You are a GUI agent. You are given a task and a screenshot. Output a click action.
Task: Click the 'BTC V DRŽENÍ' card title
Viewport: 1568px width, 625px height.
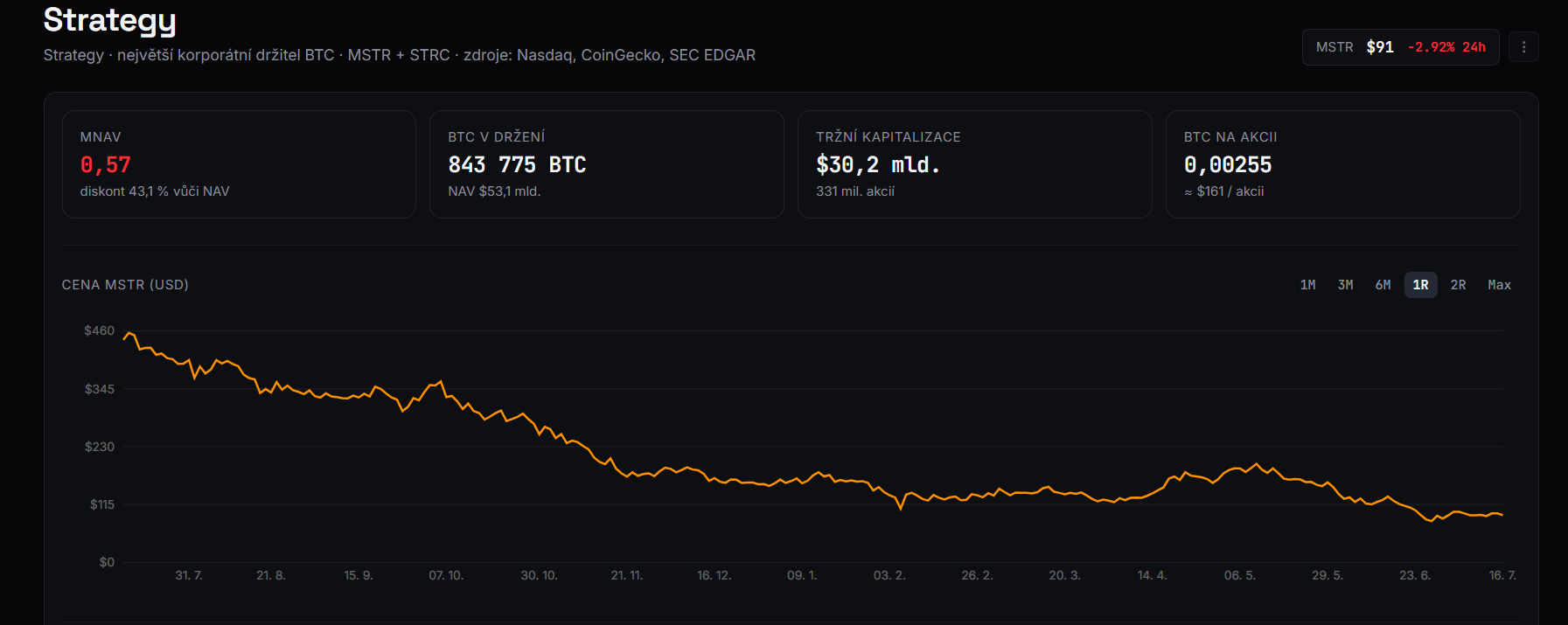(x=497, y=137)
